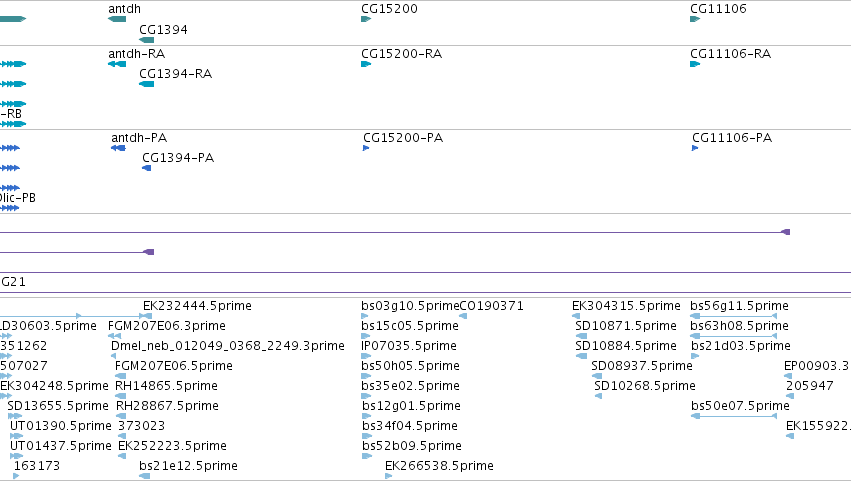Select the CG1394-PA protein feature
This screenshot has width=851, height=481.
click(x=147, y=168)
